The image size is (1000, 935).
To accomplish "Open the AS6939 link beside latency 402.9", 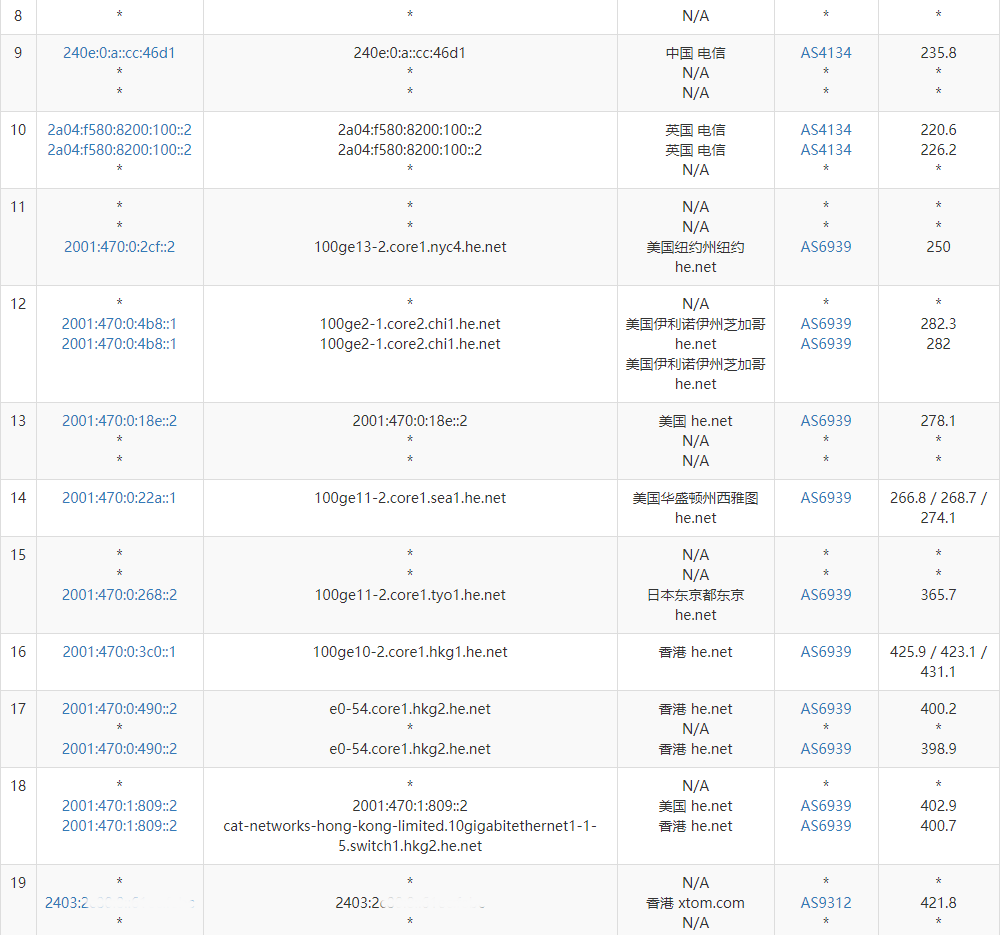I will pos(826,806).
